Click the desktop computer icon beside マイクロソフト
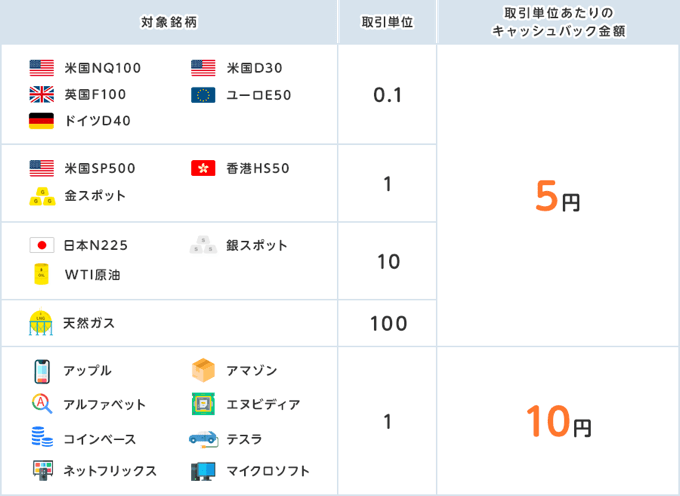 coord(203,471)
